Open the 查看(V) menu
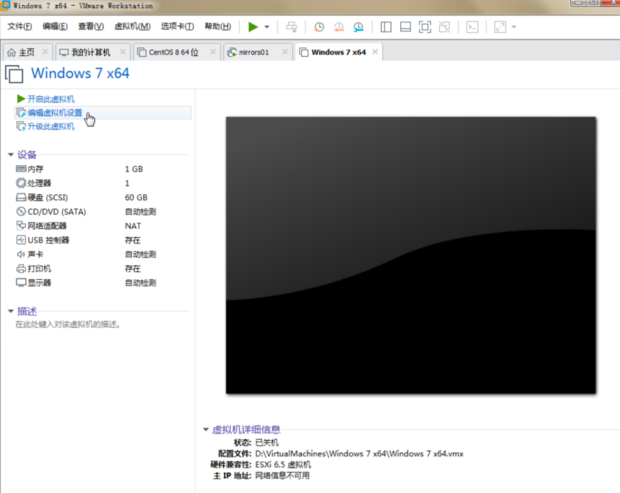Image resolution: width=620 pixels, height=493 pixels. point(91,26)
